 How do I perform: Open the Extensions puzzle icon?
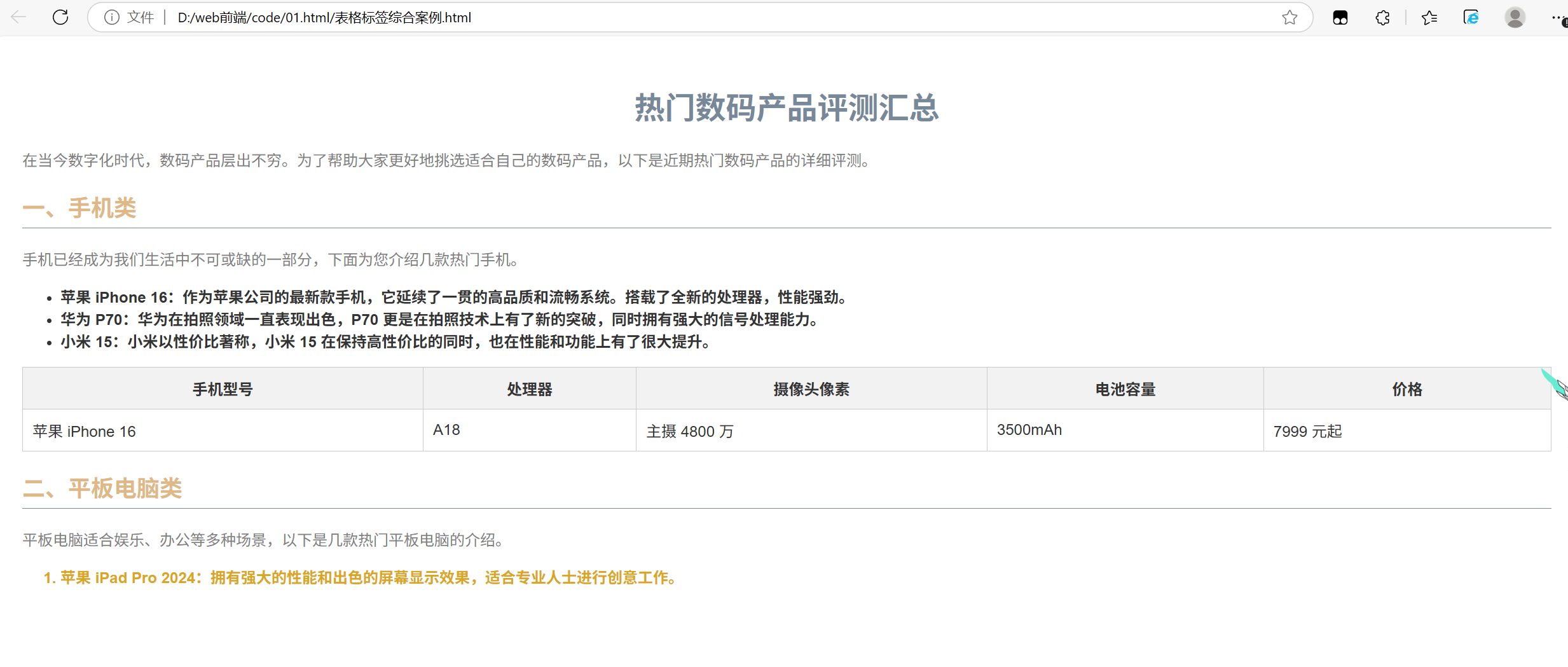(1382, 18)
